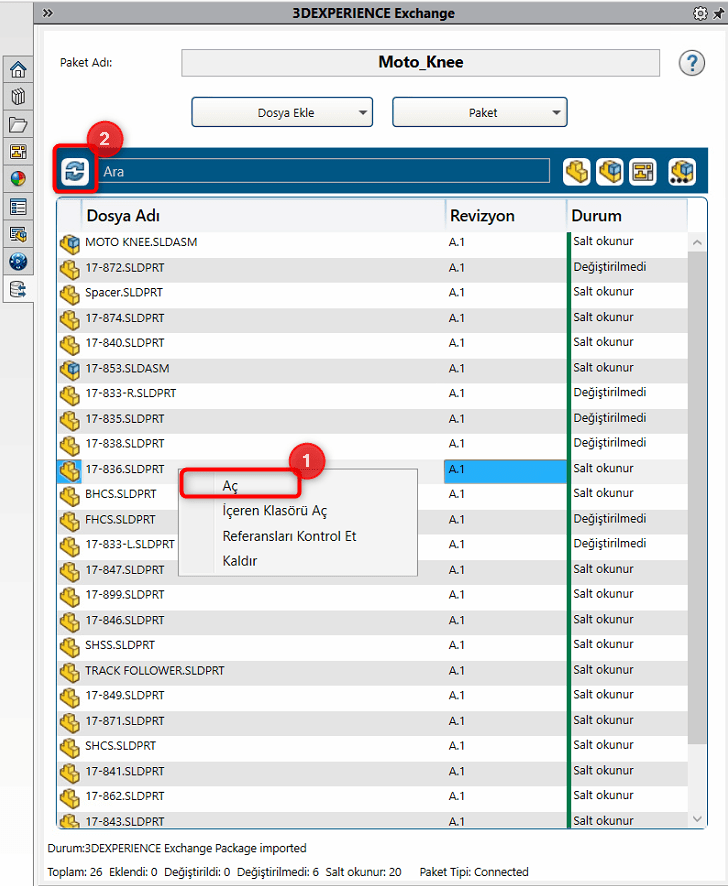Click Toplam: 26 in status bar
This screenshot has height=886, width=728.
pos(75,872)
